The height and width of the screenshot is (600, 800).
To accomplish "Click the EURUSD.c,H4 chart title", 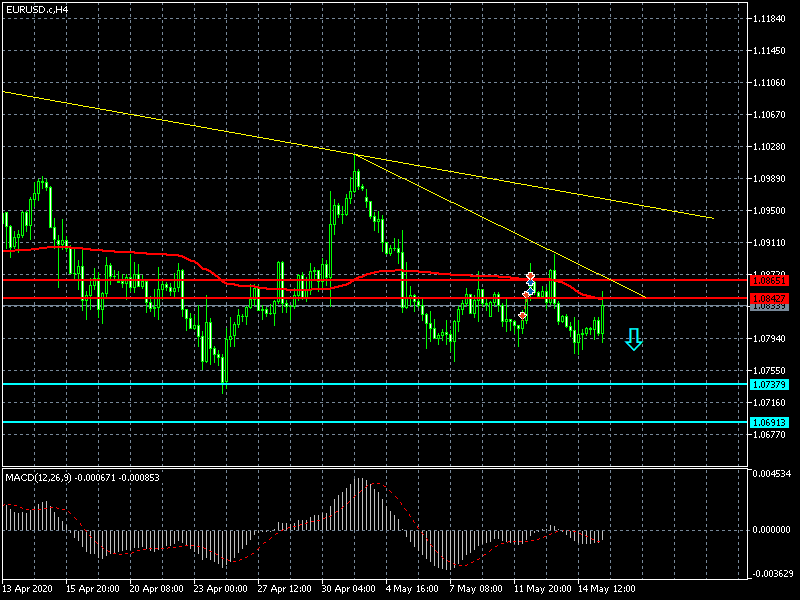I will click(x=37, y=9).
